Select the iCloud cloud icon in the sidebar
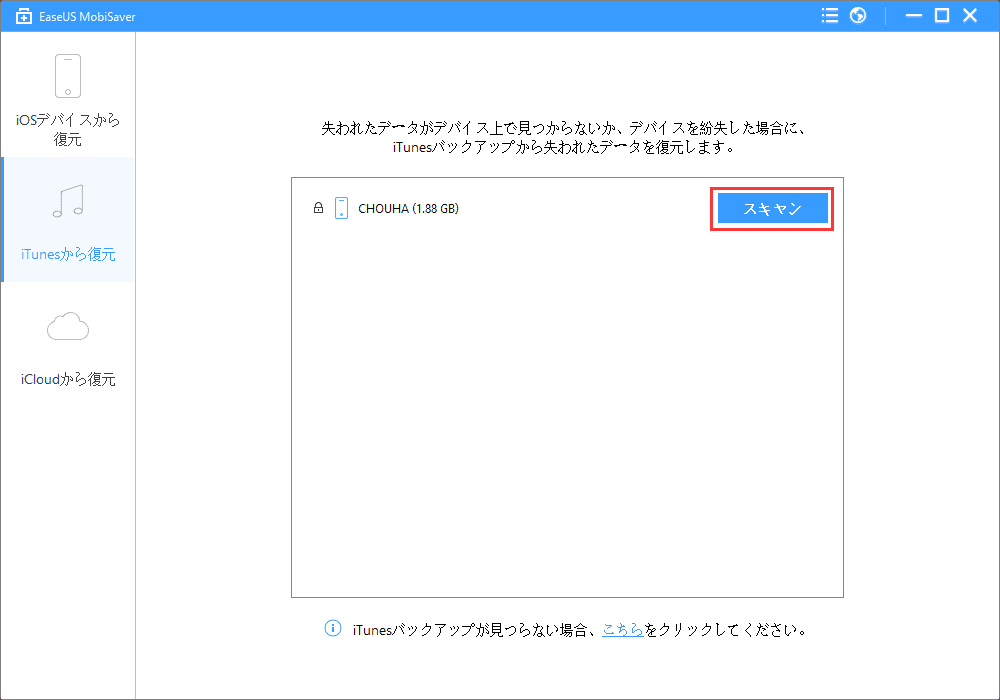The width and height of the screenshot is (1000, 700). (67, 326)
